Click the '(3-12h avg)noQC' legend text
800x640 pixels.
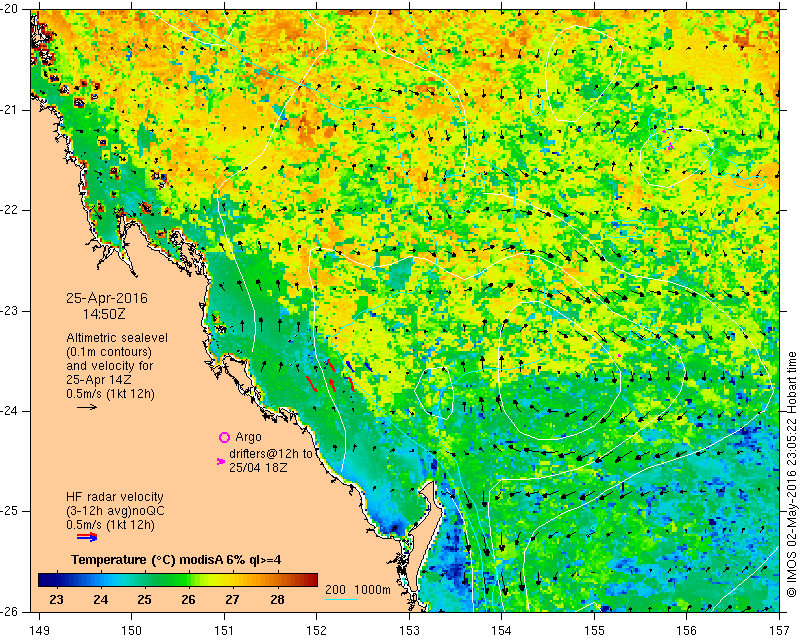pos(115,511)
